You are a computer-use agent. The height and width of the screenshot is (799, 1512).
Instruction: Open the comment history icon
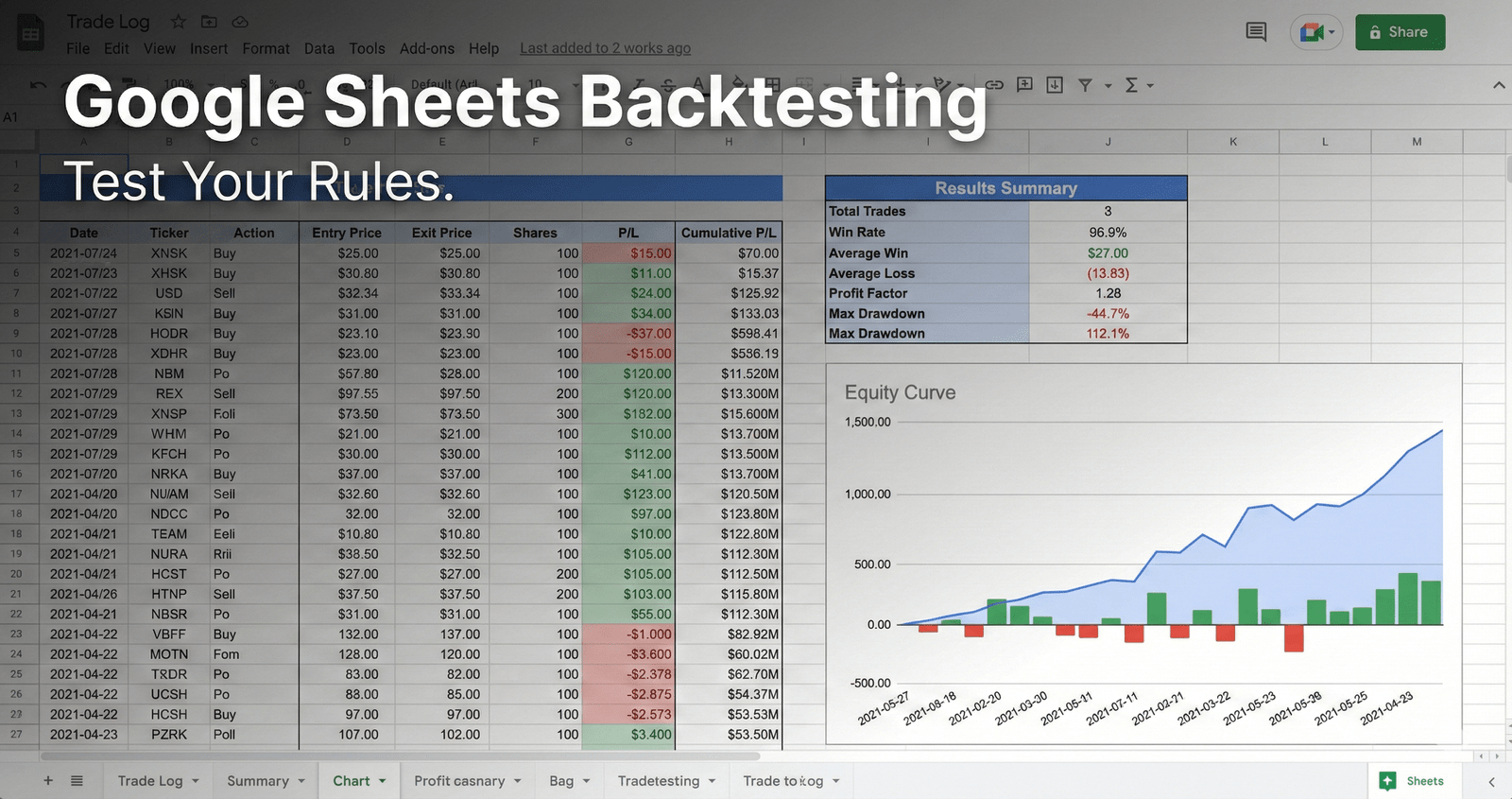point(1256,32)
